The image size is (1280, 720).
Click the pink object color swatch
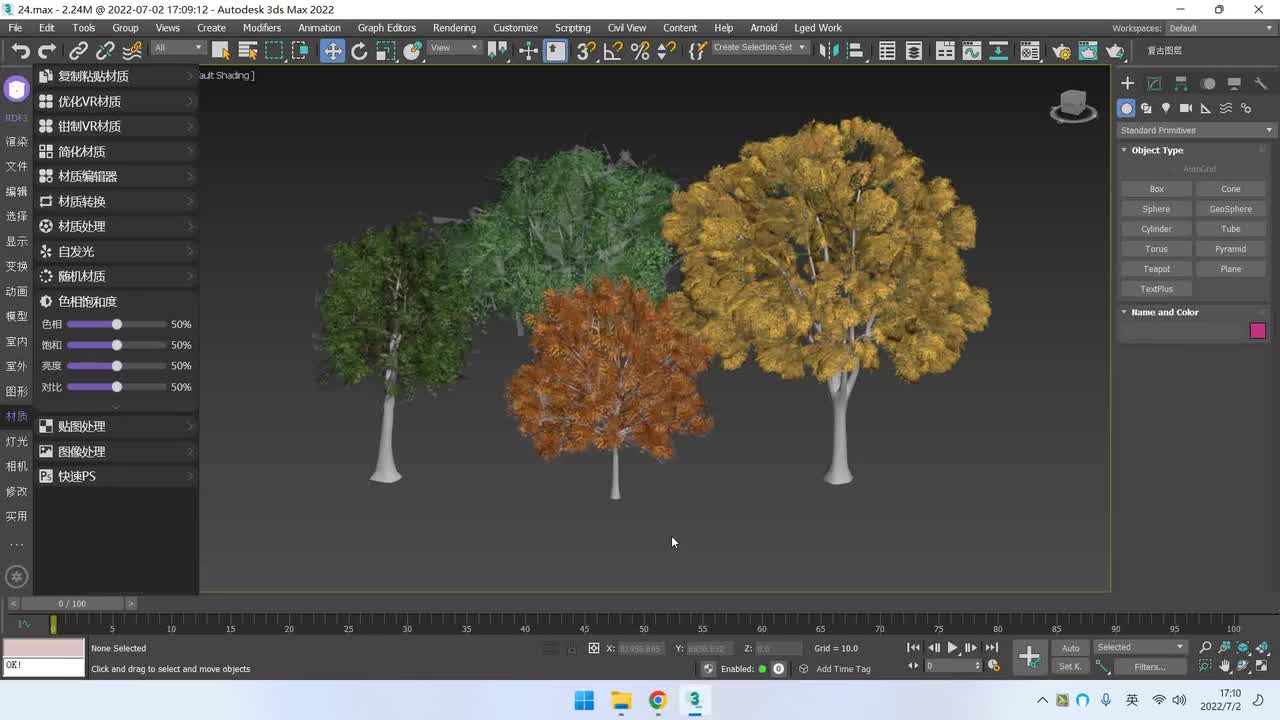(1257, 331)
